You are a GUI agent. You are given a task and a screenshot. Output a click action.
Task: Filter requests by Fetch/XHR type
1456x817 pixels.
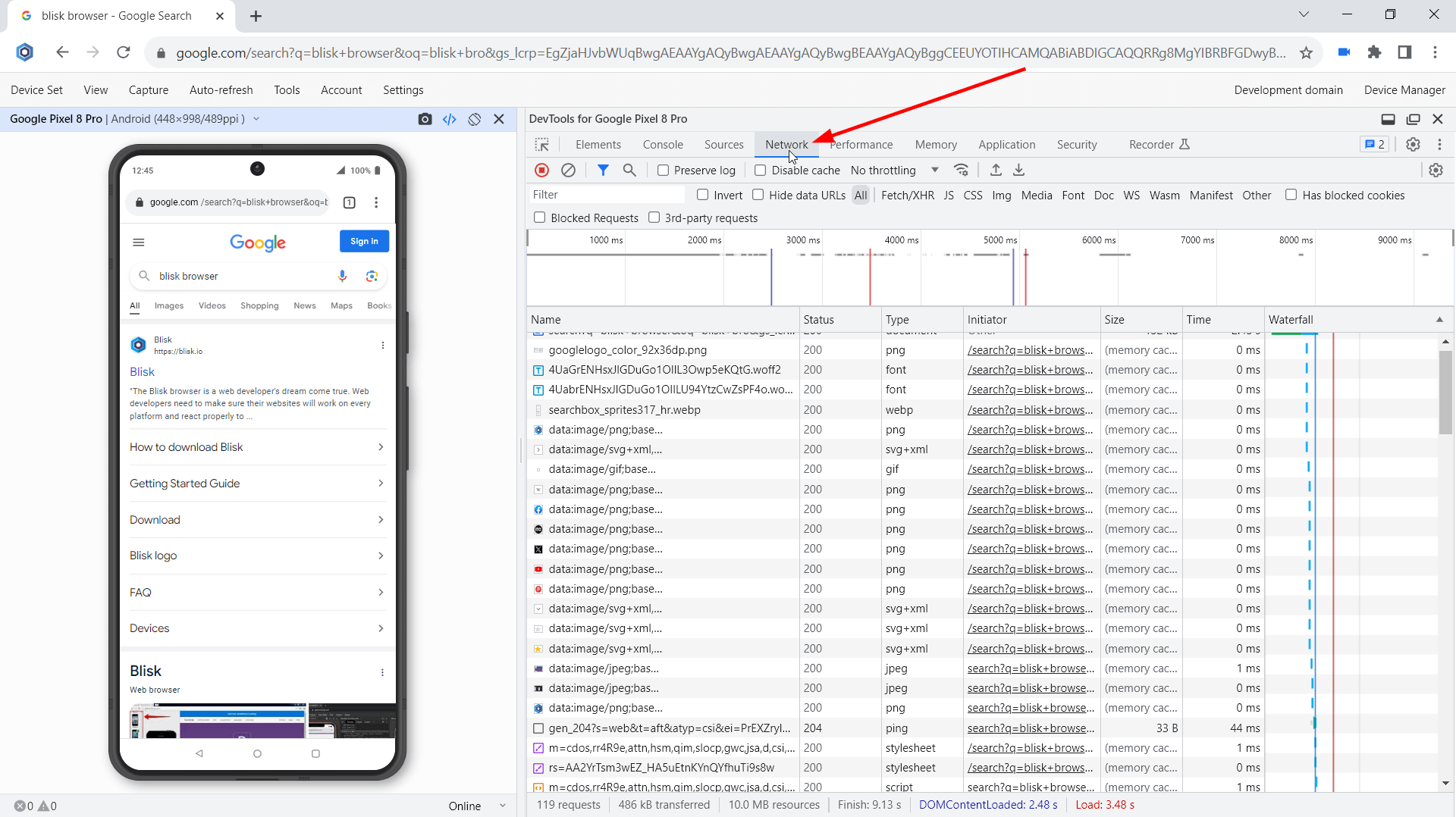point(908,195)
